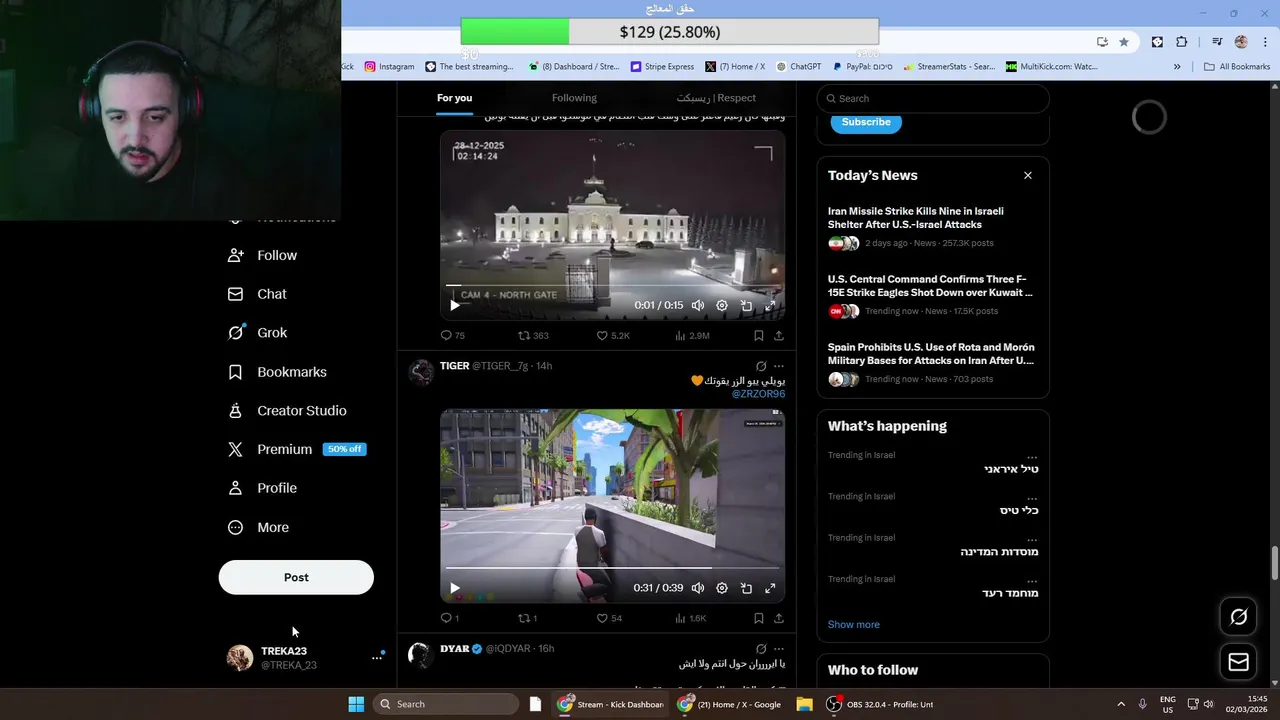Open settings gear on TIGER's video
Screen dimensions: 1280x720
[722, 588]
